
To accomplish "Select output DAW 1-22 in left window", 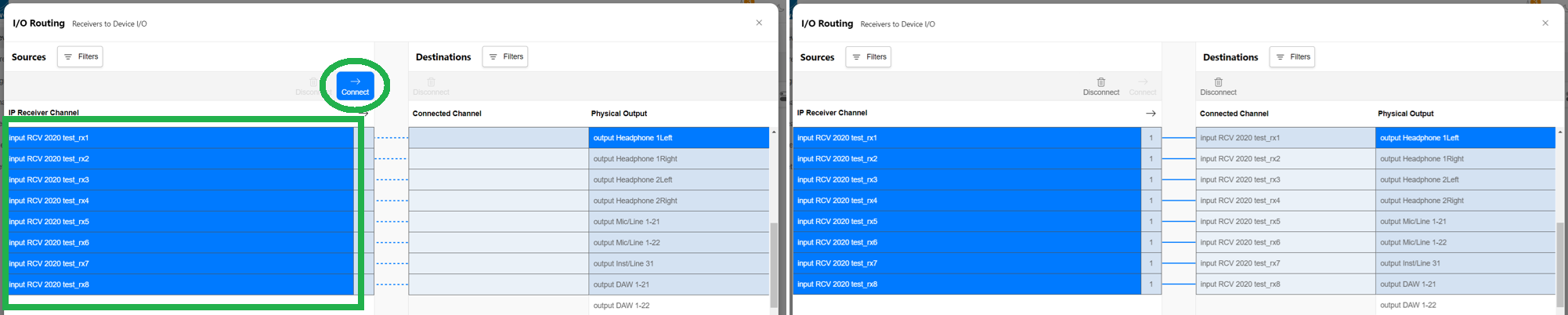I will pyautogui.click(x=678, y=306).
